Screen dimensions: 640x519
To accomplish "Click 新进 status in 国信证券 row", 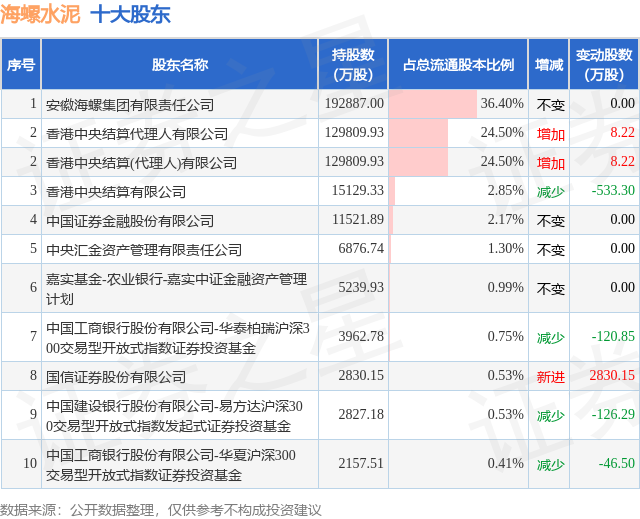I will tap(551, 377).
